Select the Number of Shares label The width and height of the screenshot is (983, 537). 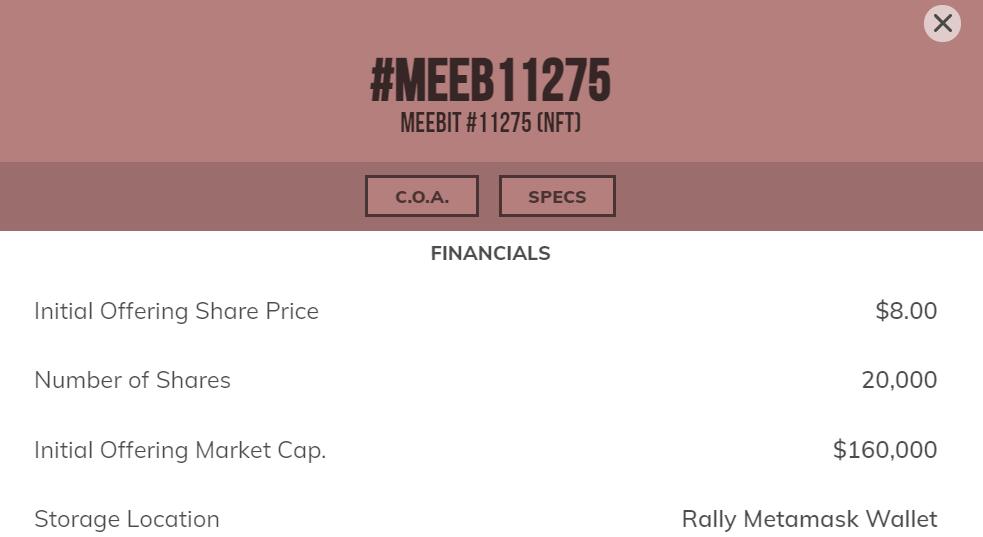coord(132,380)
